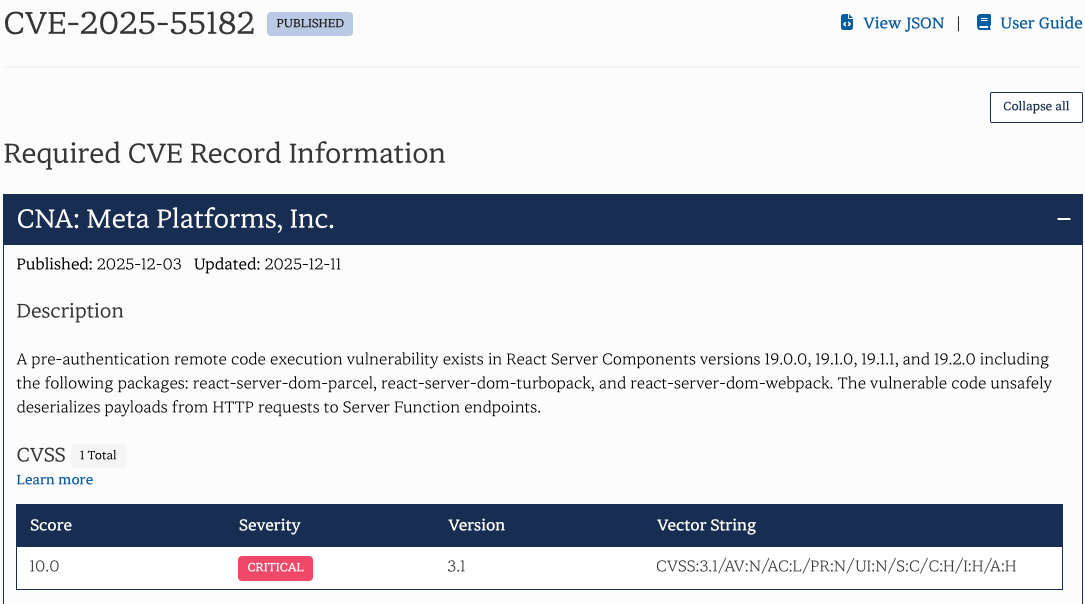The image size is (1085, 604).
Task: Select the CVSS vector string value
Action: coord(836,567)
